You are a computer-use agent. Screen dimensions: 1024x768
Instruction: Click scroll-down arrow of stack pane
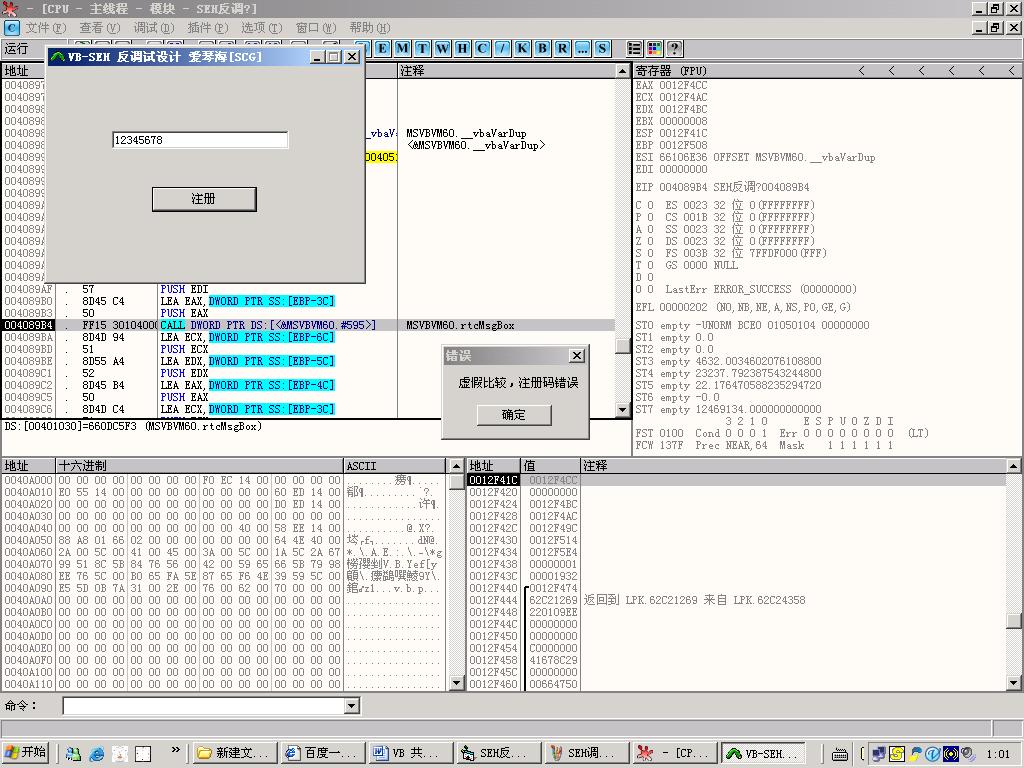(1014, 683)
